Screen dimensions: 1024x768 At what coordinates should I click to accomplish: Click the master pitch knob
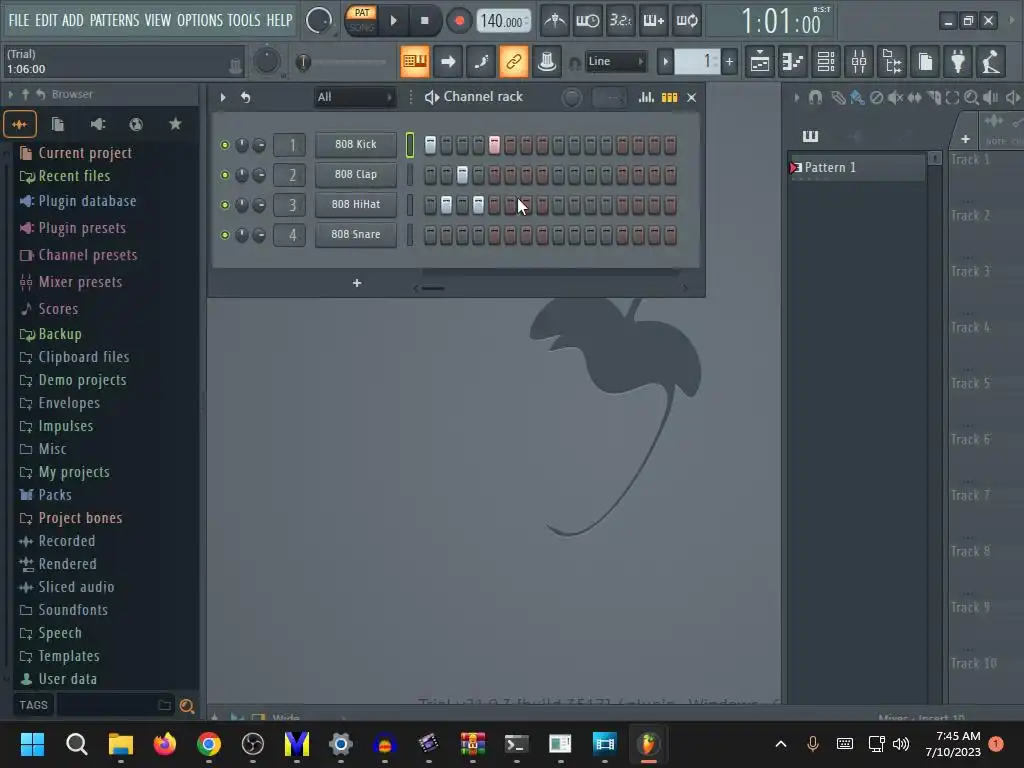point(266,61)
